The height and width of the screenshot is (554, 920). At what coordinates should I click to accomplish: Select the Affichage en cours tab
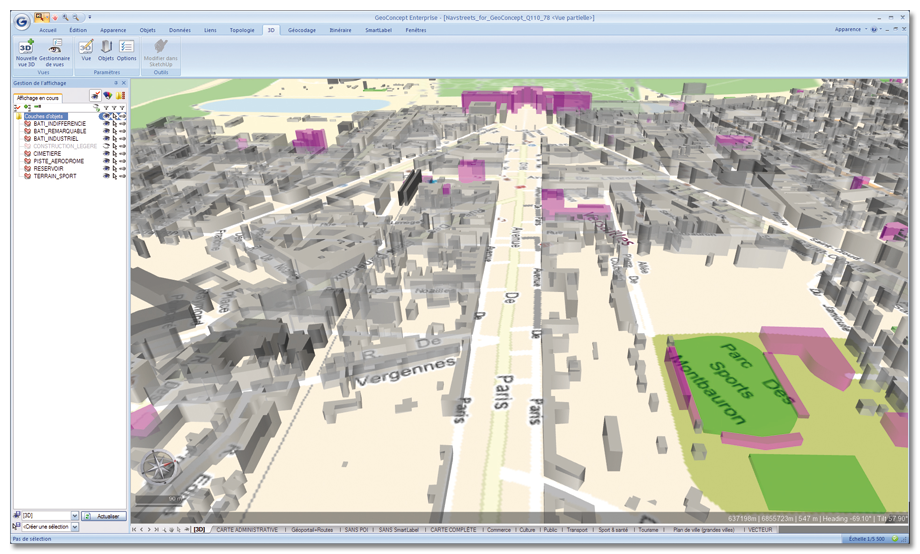40,98
